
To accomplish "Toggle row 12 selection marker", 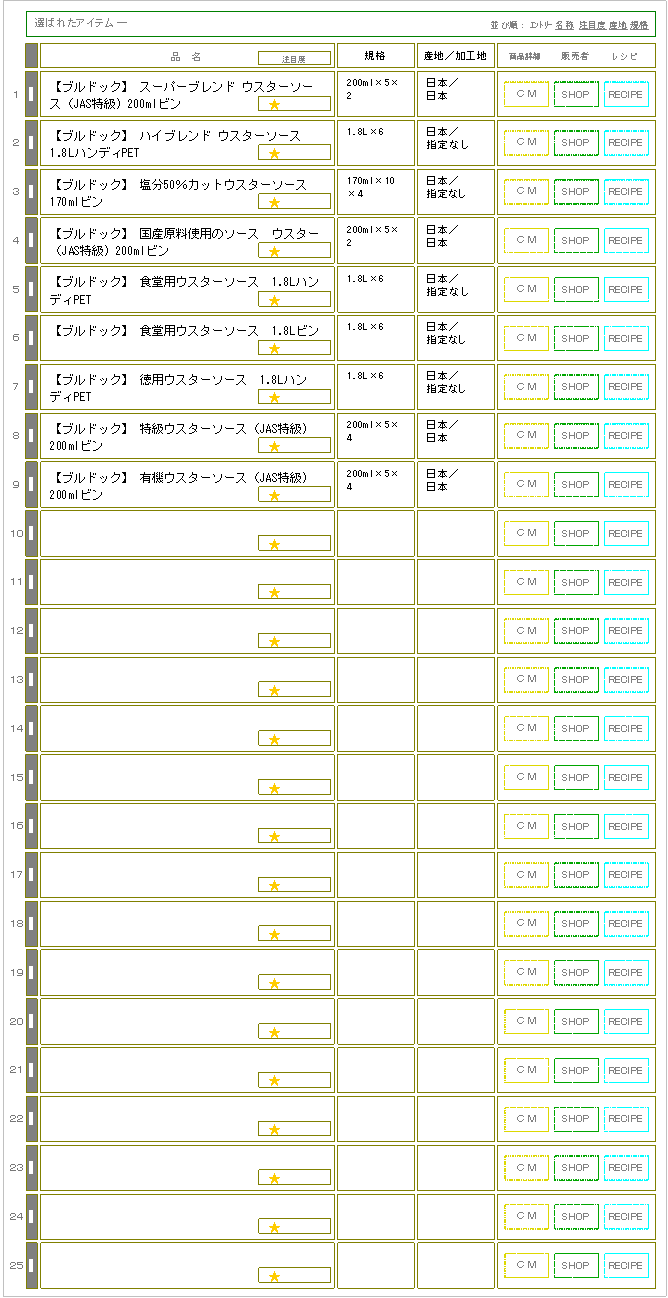I will (31, 631).
